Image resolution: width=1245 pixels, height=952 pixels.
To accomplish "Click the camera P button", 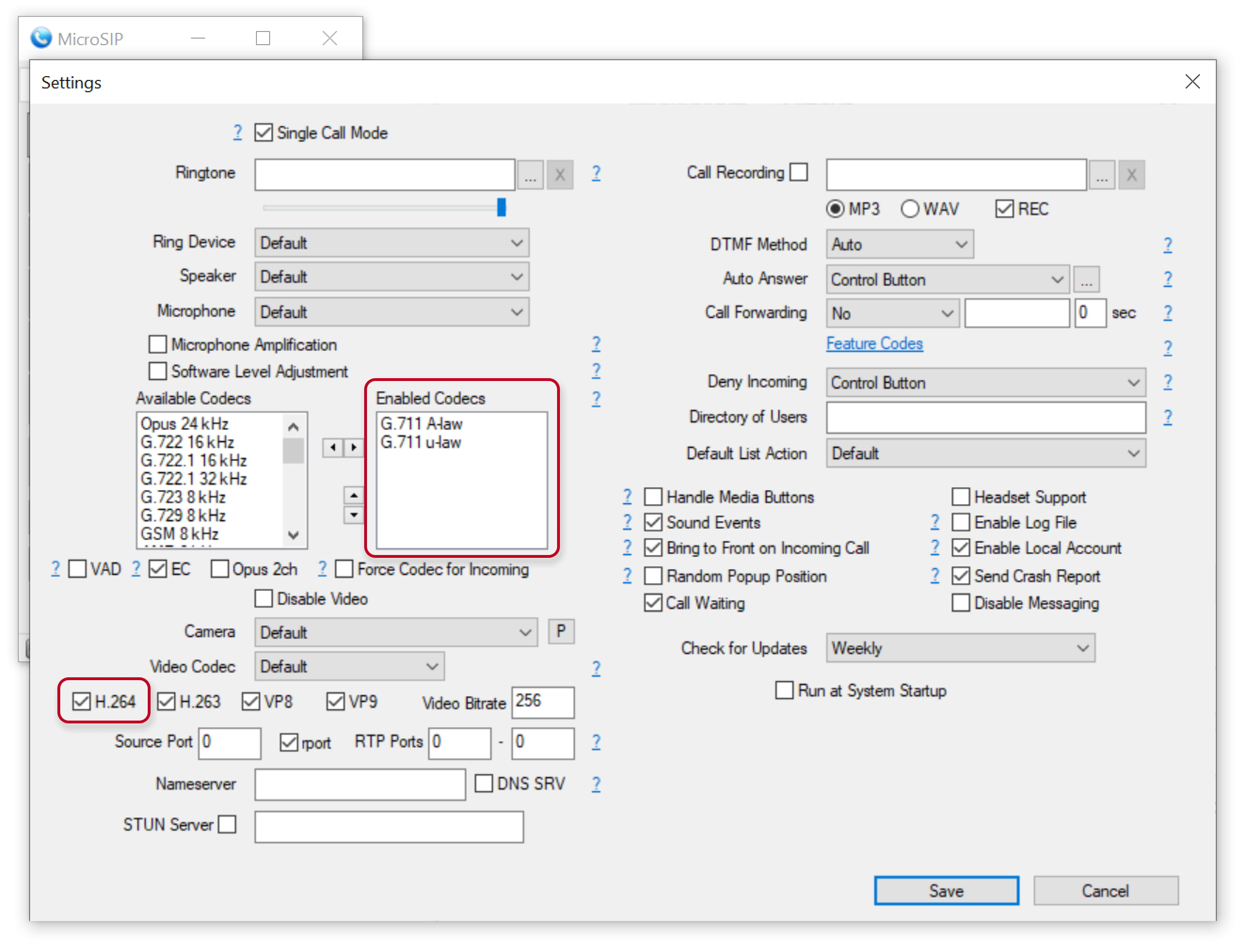I will tap(561, 631).
